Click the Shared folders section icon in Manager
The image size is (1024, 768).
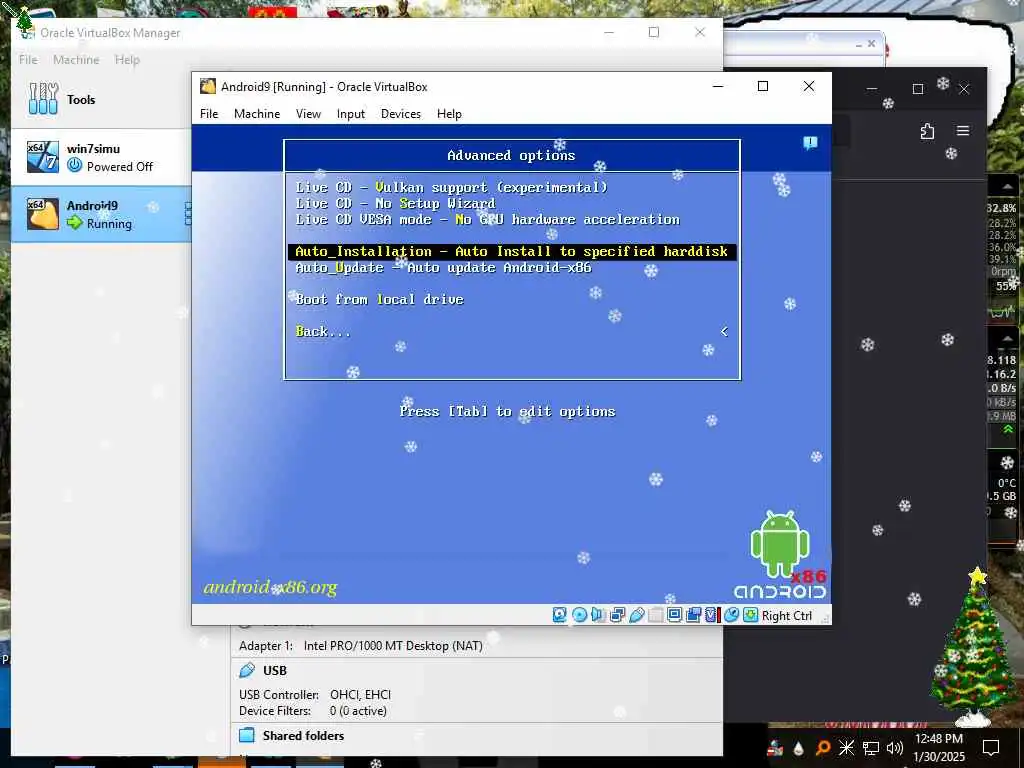pyautogui.click(x=247, y=735)
